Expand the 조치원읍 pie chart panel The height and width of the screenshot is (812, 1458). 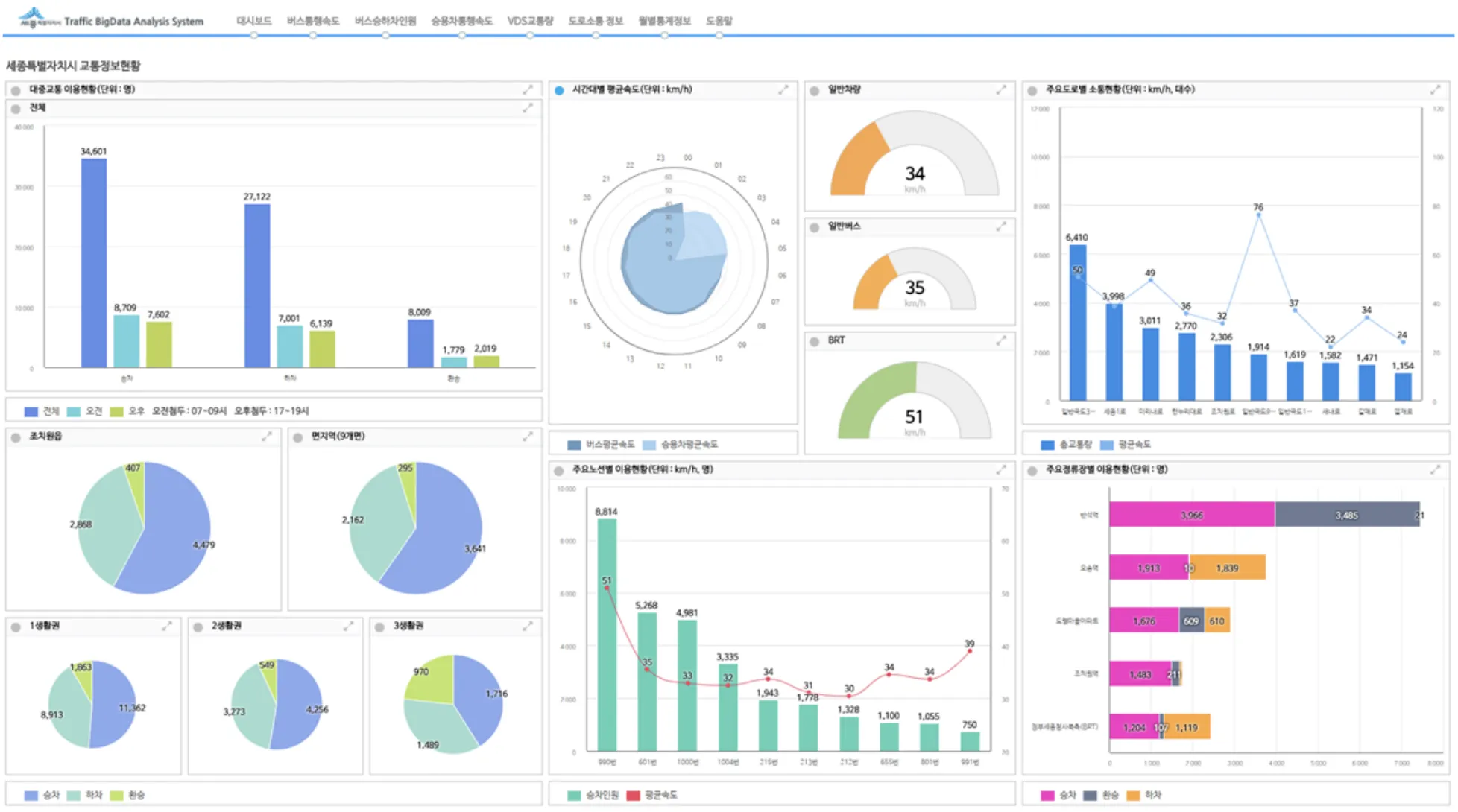coord(267,437)
